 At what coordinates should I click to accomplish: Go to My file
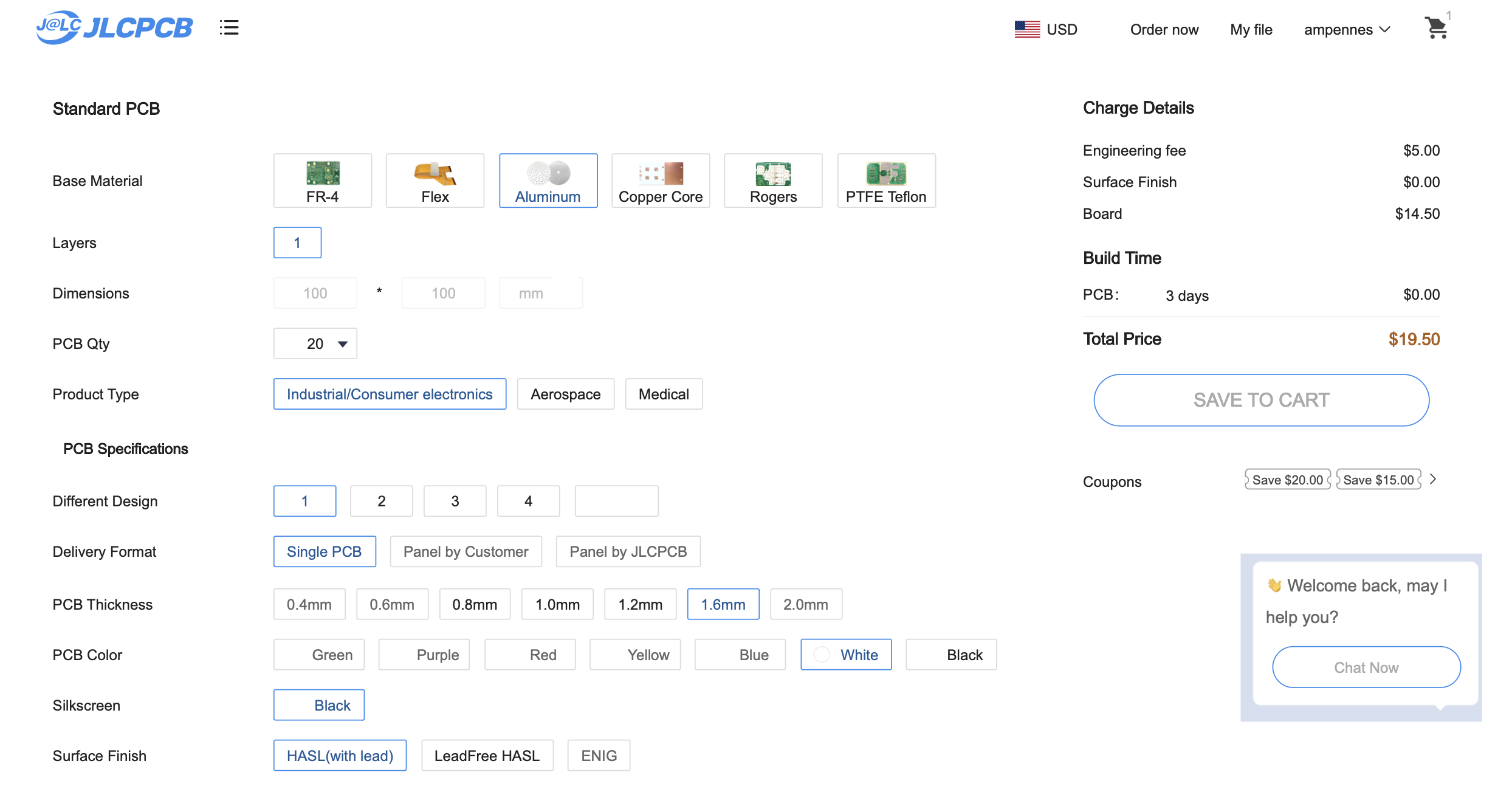tap(1251, 30)
